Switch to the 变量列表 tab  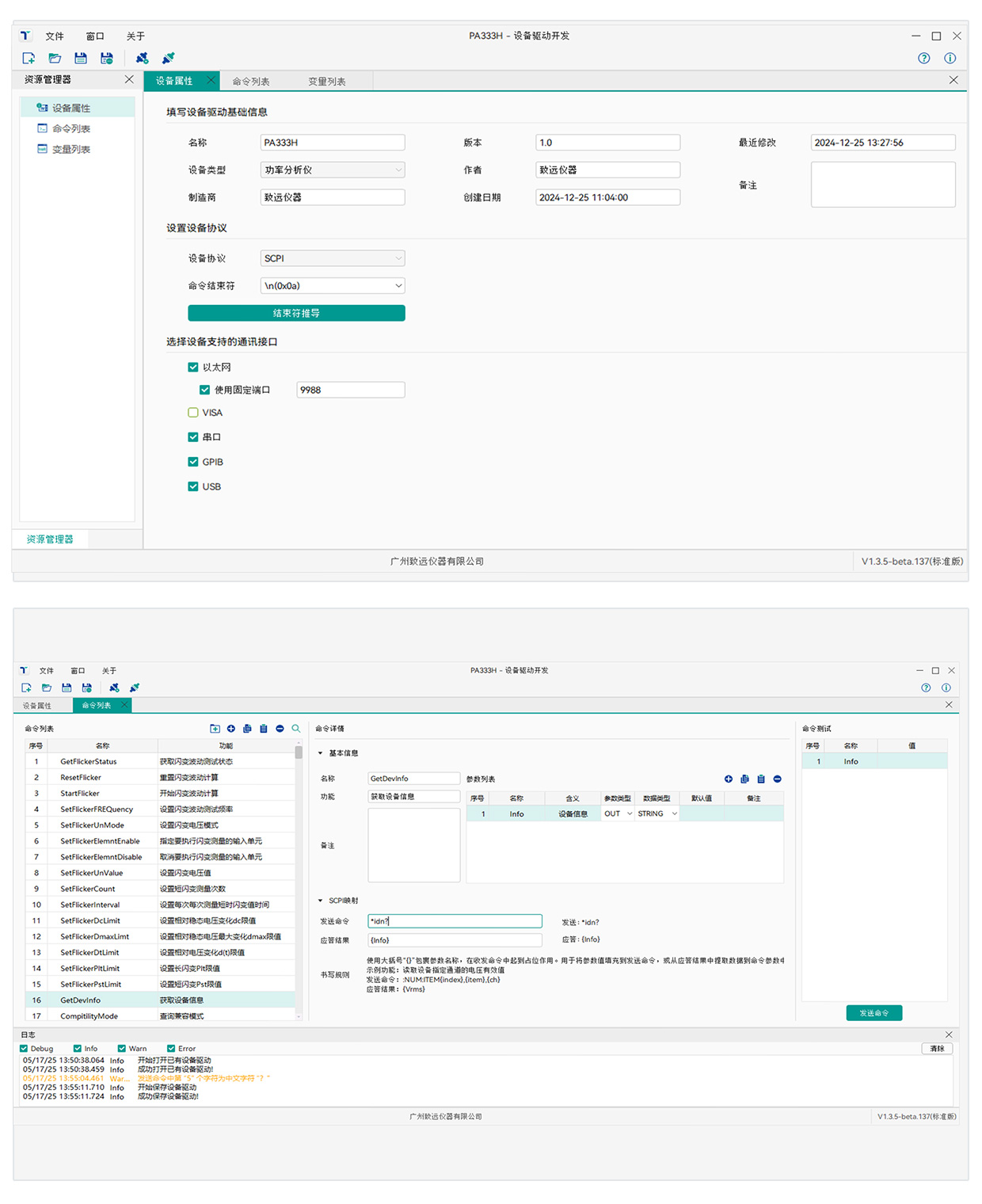tap(326, 82)
